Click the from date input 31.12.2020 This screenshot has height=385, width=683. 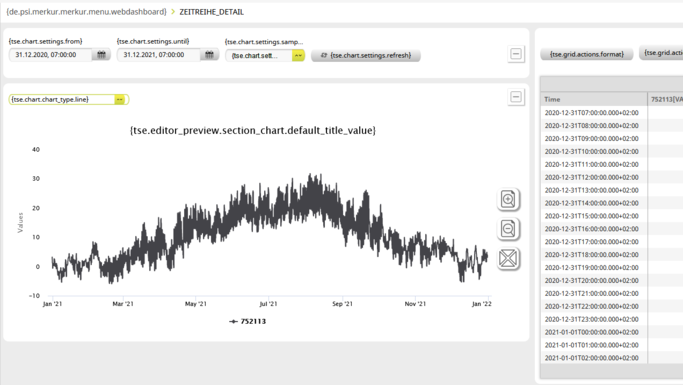click(x=50, y=55)
